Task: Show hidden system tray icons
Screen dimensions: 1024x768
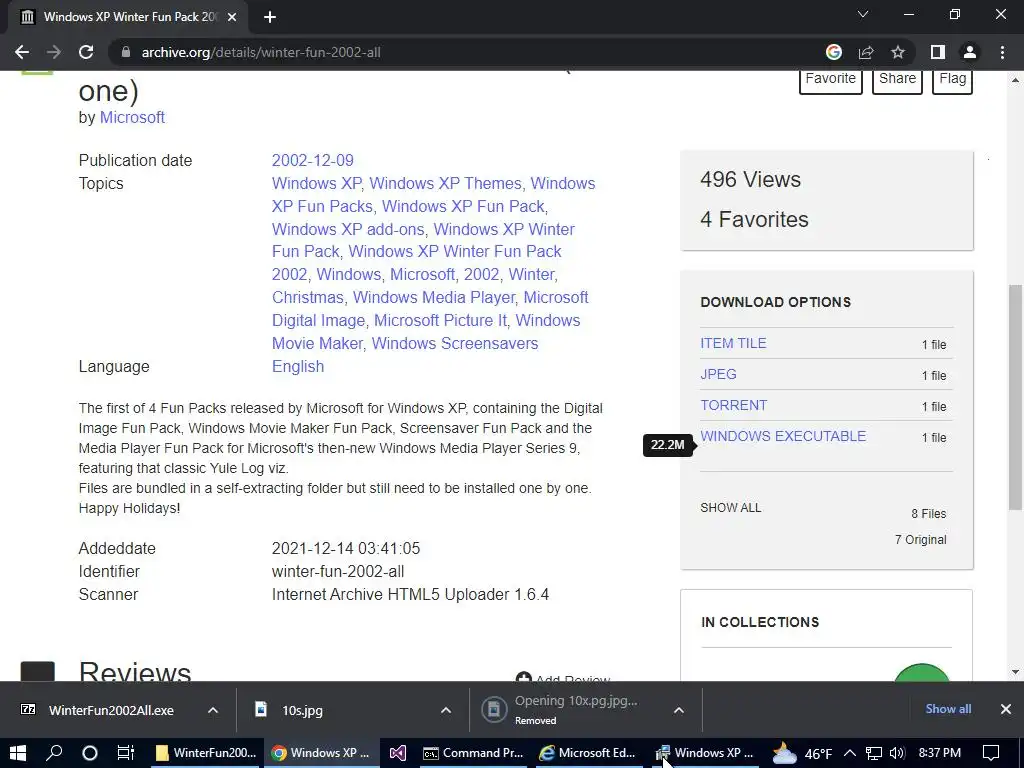Action: (850, 753)
